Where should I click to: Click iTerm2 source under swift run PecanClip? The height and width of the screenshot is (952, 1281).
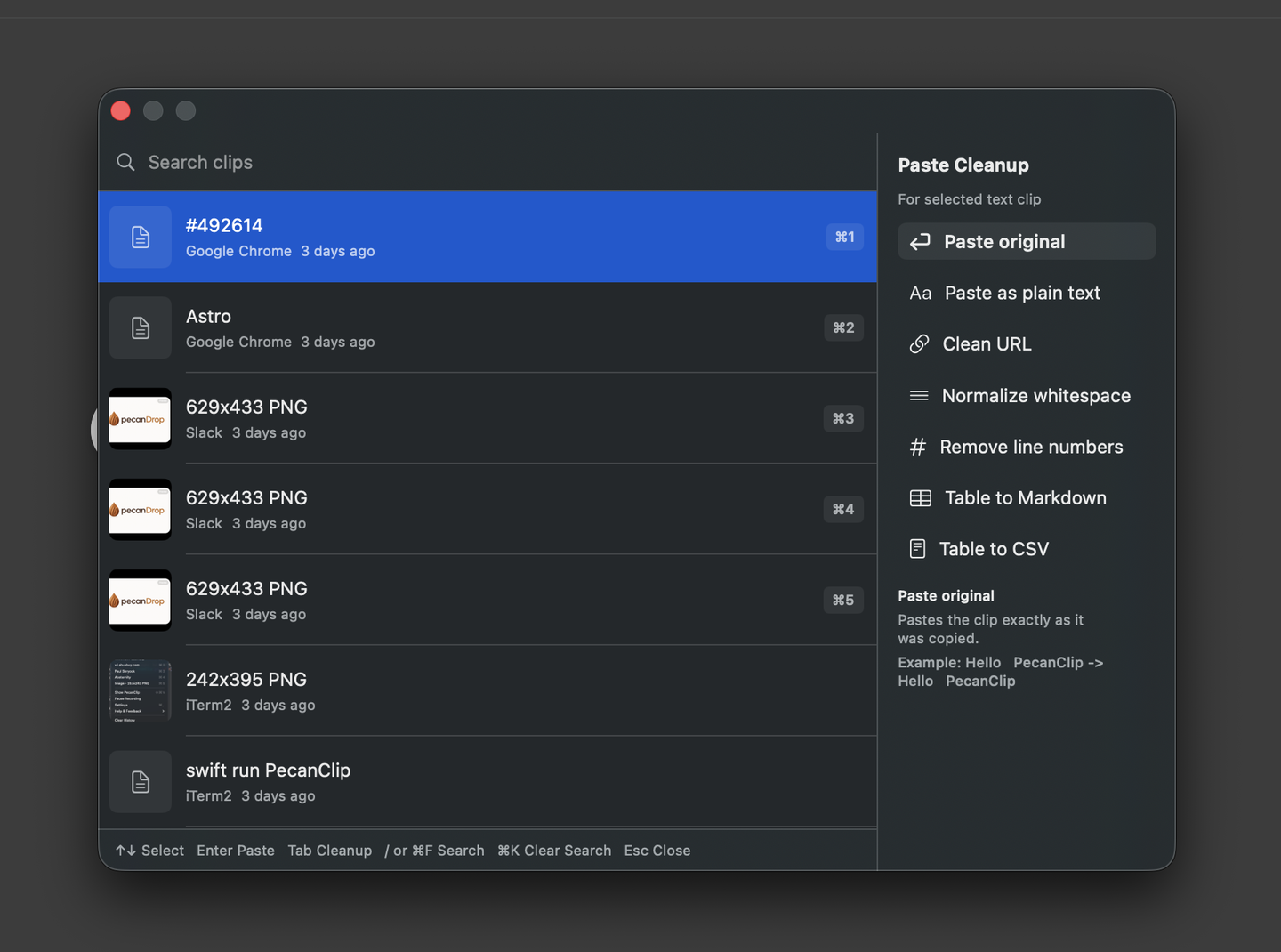(208, 795)
